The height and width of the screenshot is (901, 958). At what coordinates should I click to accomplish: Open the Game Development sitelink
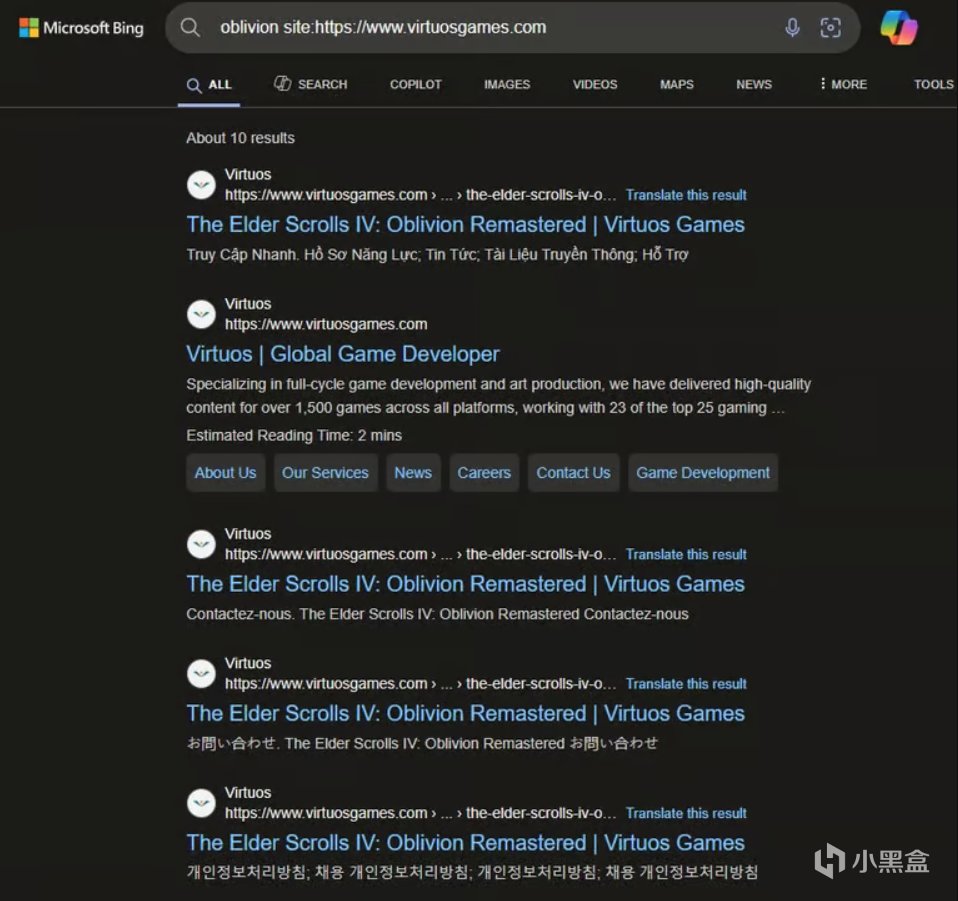point(703,473)
